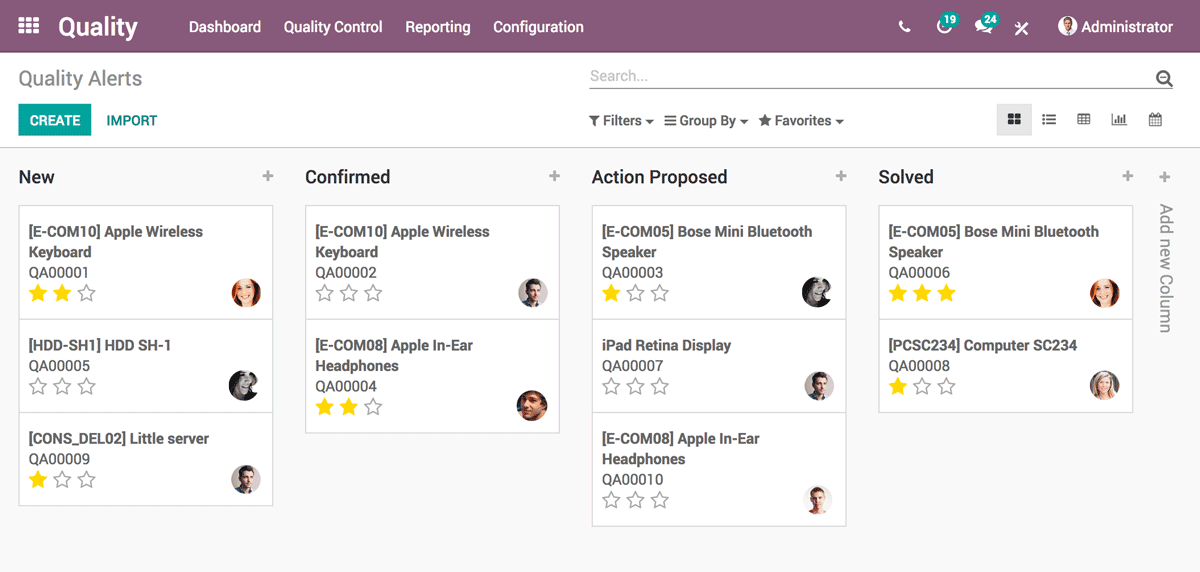Open conversations icon with 24 badge
The width and height of the screenshot is (1200, 572).
984,27
